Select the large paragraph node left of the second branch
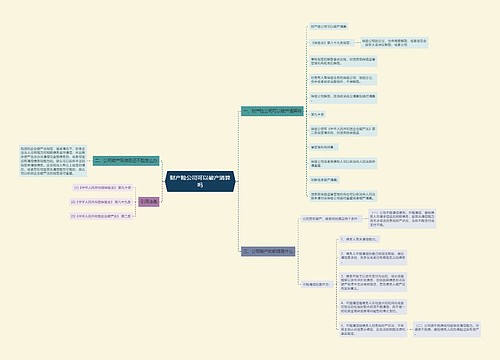The image size is (500, 360). [x=53, y=161]
